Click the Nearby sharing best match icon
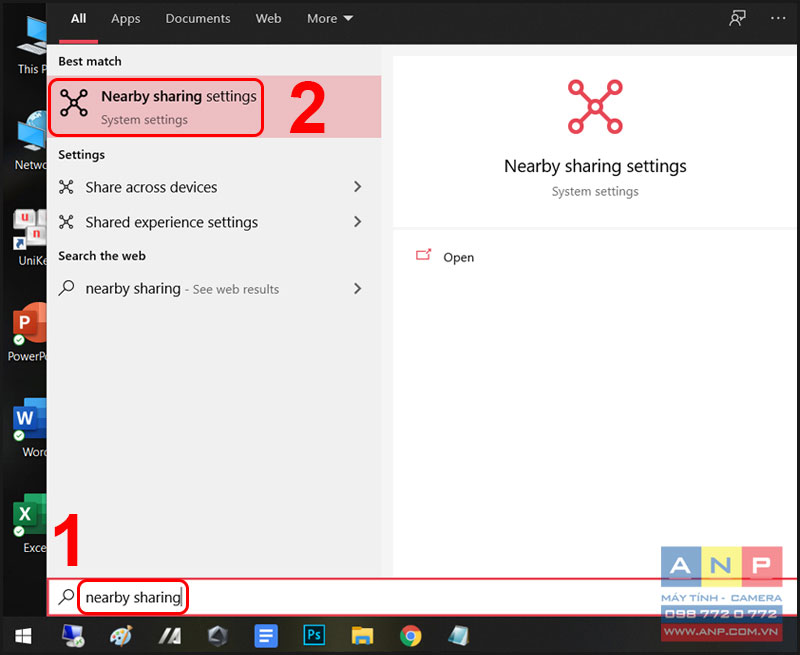 point(74,103)
